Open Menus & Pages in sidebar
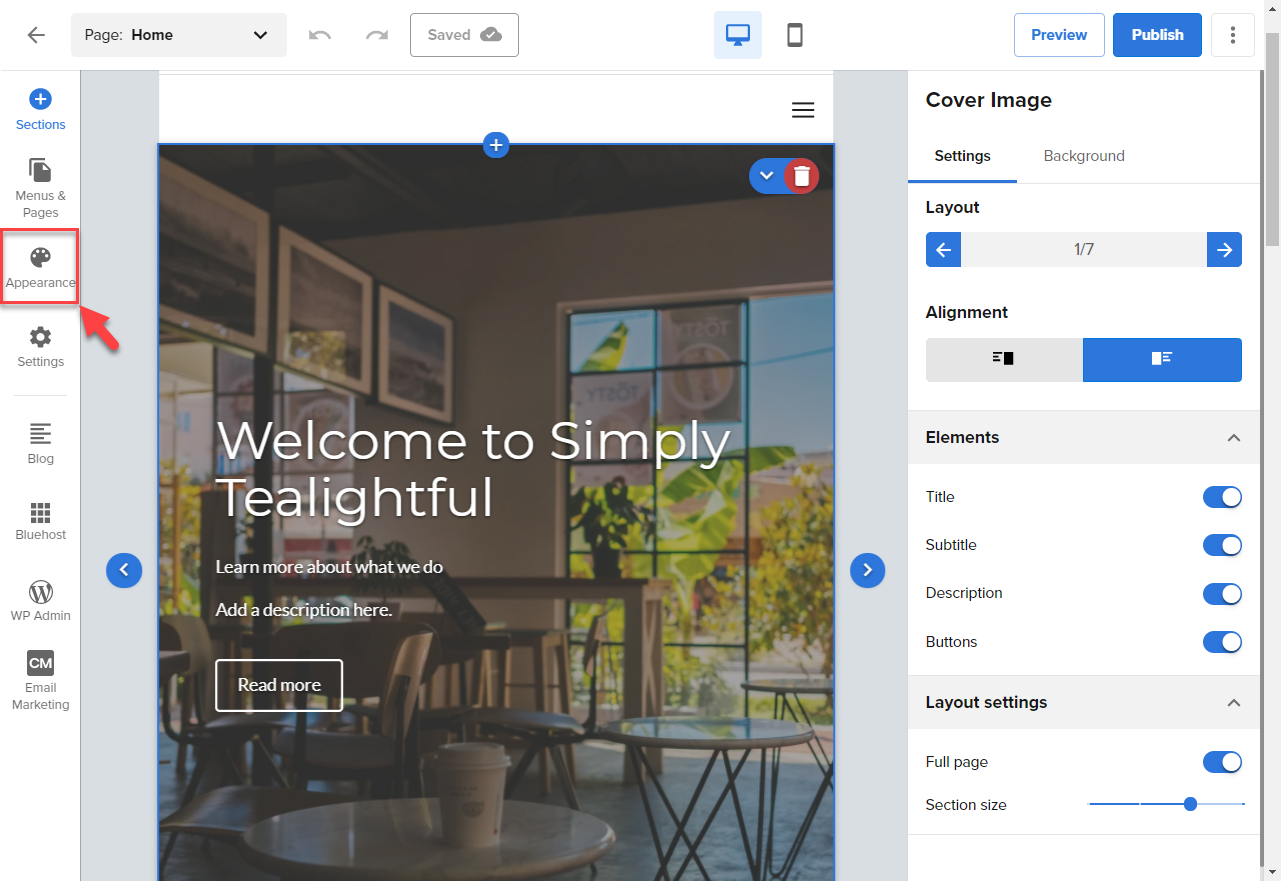The height and width of the screenshot is (881, 1281). pos(40,188)
